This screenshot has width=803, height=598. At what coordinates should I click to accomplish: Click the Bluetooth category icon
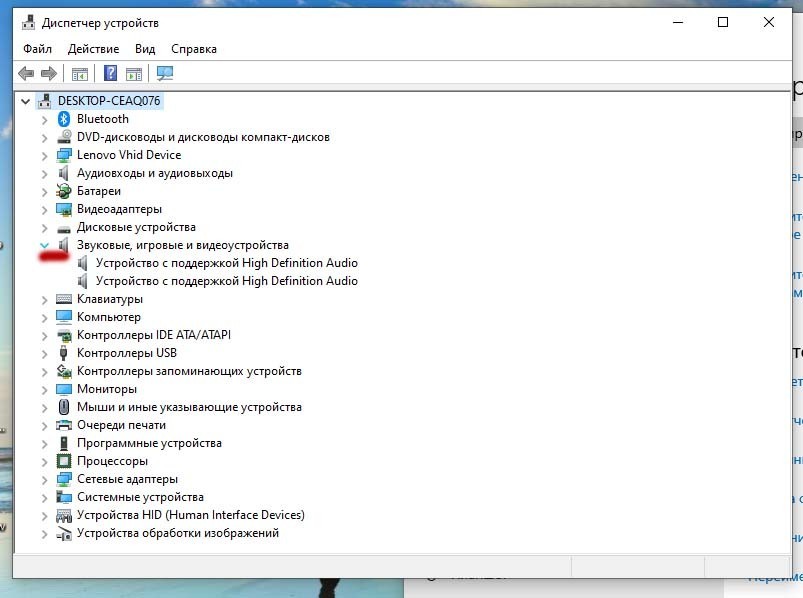pos(64,119)
